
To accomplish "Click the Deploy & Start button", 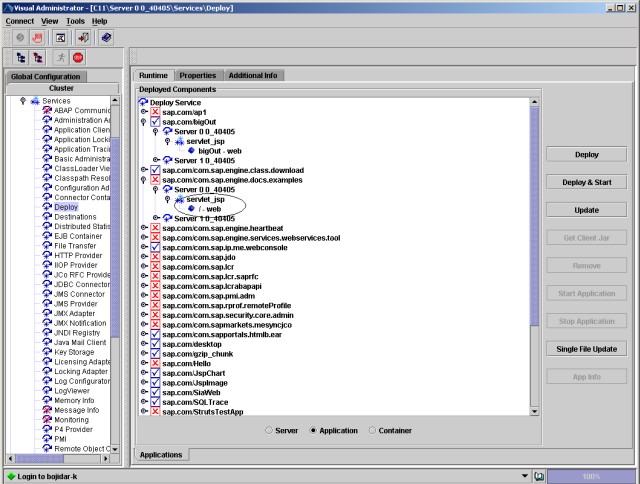I will 587,182.
